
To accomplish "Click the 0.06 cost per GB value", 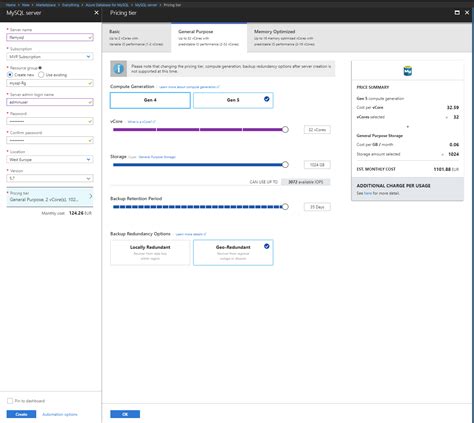I will [454, 145].
